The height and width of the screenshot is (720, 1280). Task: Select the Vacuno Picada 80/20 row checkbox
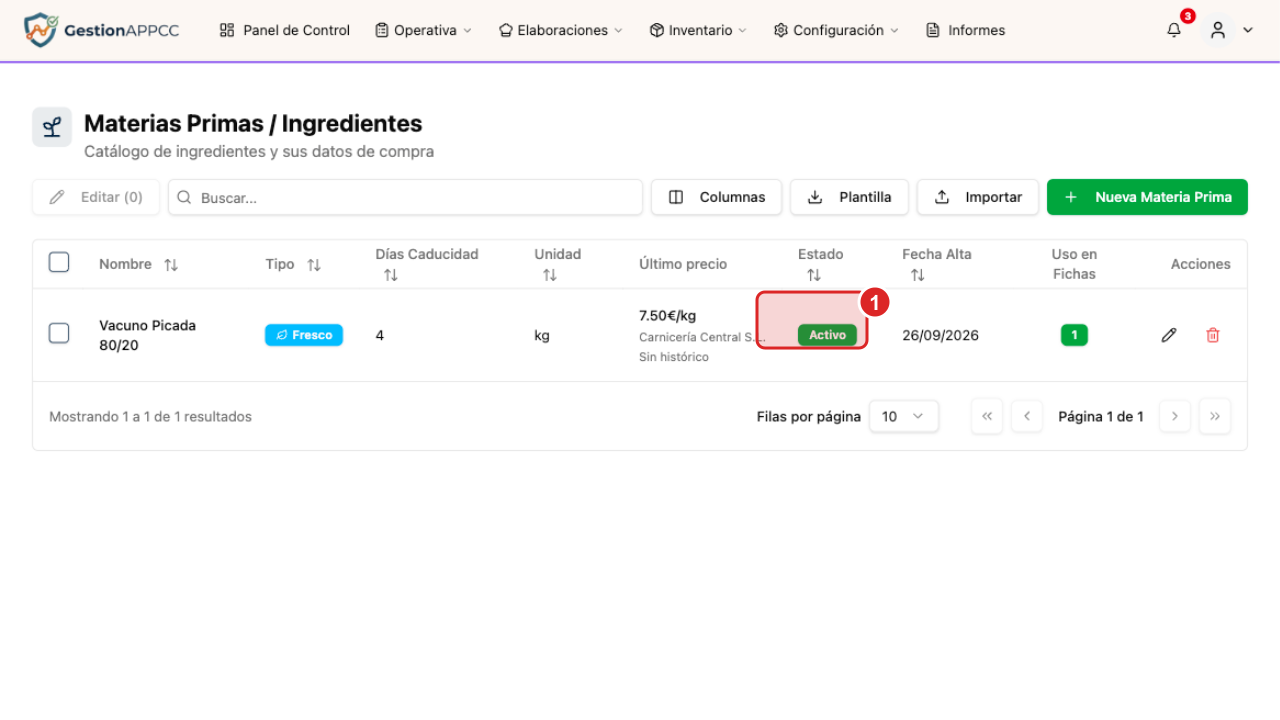[x=59, y=333]
